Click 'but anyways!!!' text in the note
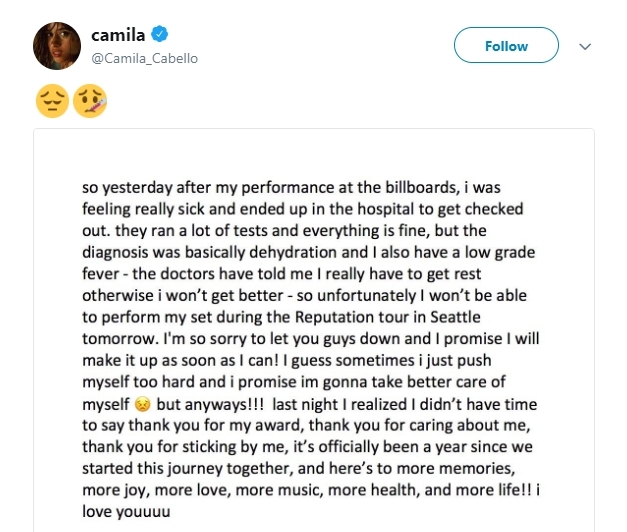Image resolution: width=627 pixels, height=532 pixels. [210, 404]
